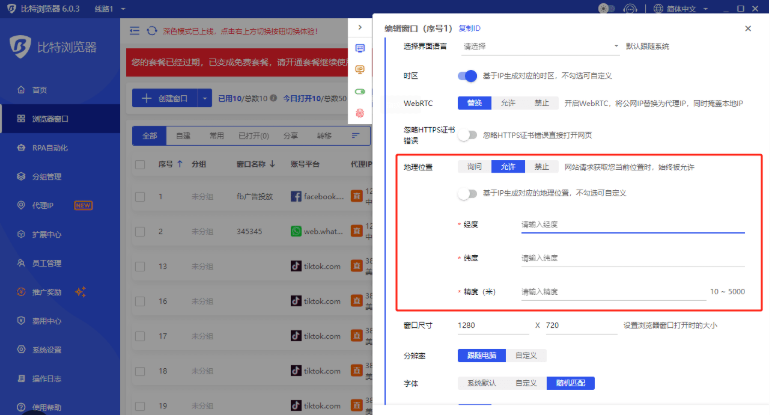Open 推广奖励 reward icon in sidebar
Image resolution: width=770 pixels, height=415 pixels.
[x=21, y=292]
